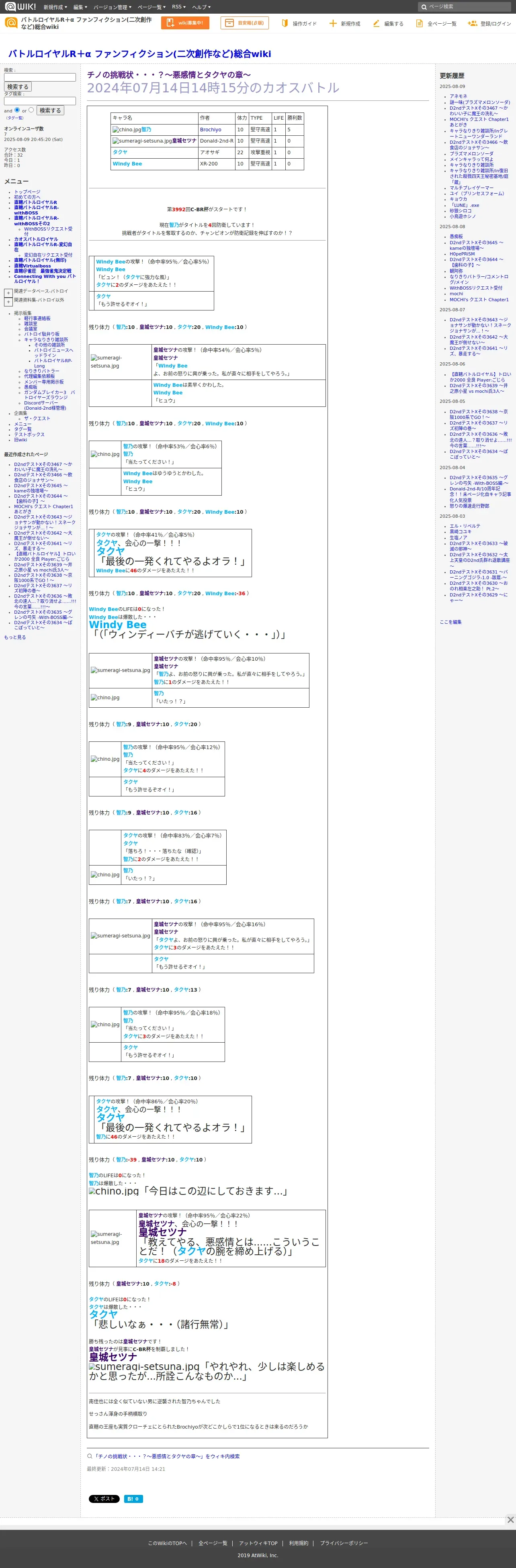The height and width of the screenshot is (1568, 516).
Task: Click 検索する button beside and/or radios
Action: point(50,110)
